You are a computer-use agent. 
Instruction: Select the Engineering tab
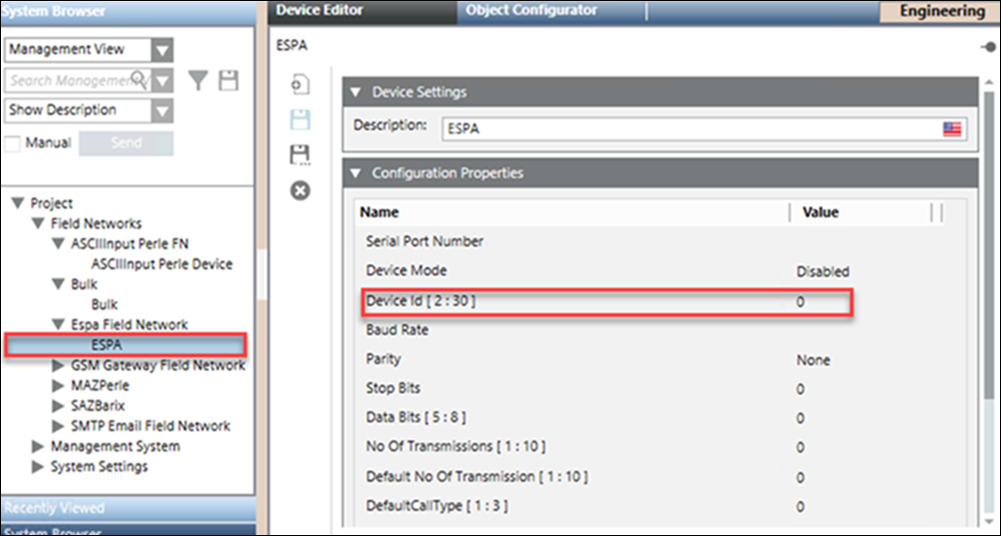[x=941, y=11]
